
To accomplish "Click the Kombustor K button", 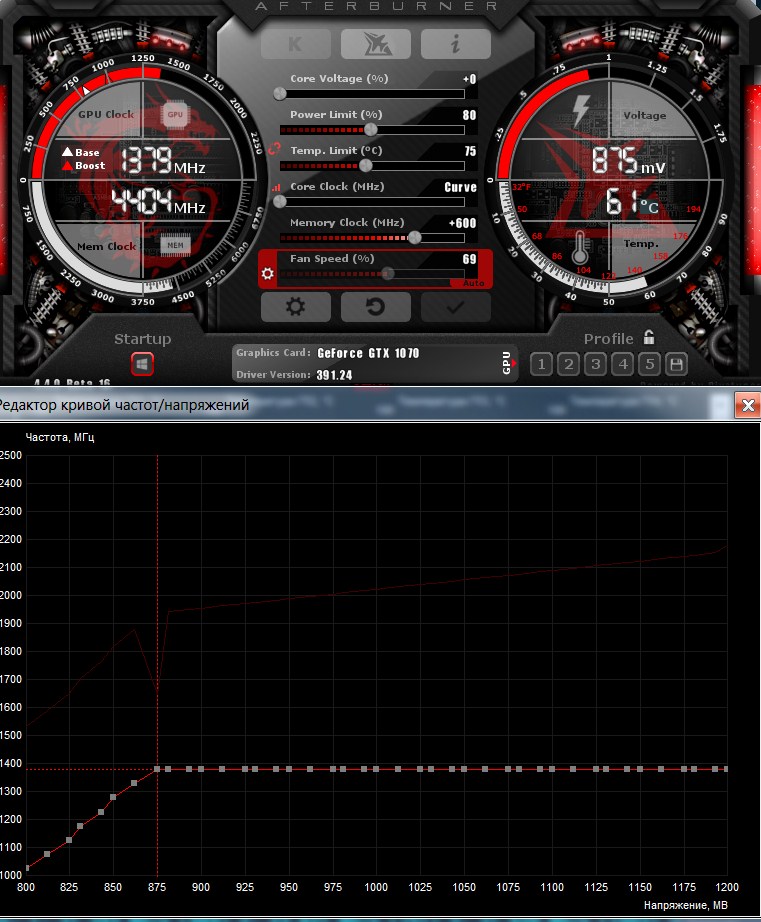I will 296,44.
